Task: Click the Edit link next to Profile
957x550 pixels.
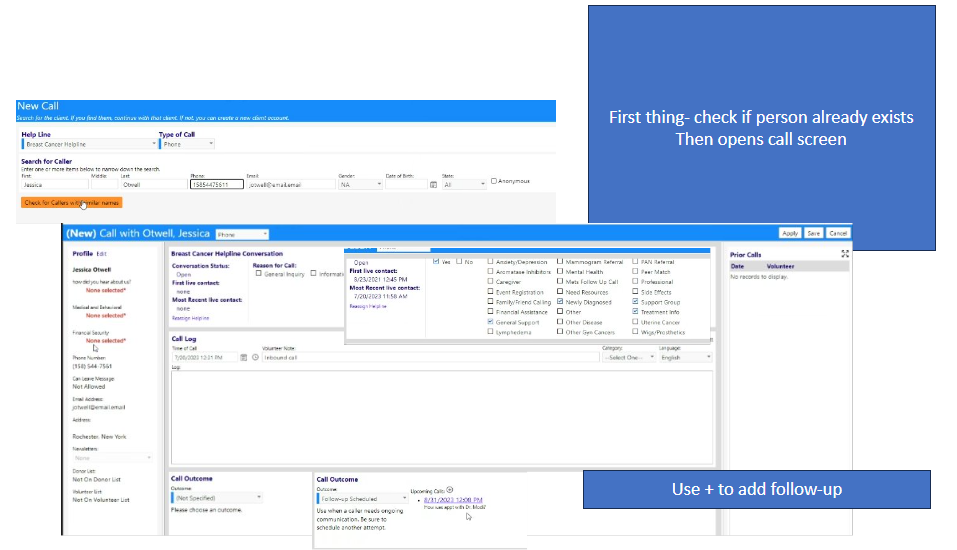Action: 101,254
